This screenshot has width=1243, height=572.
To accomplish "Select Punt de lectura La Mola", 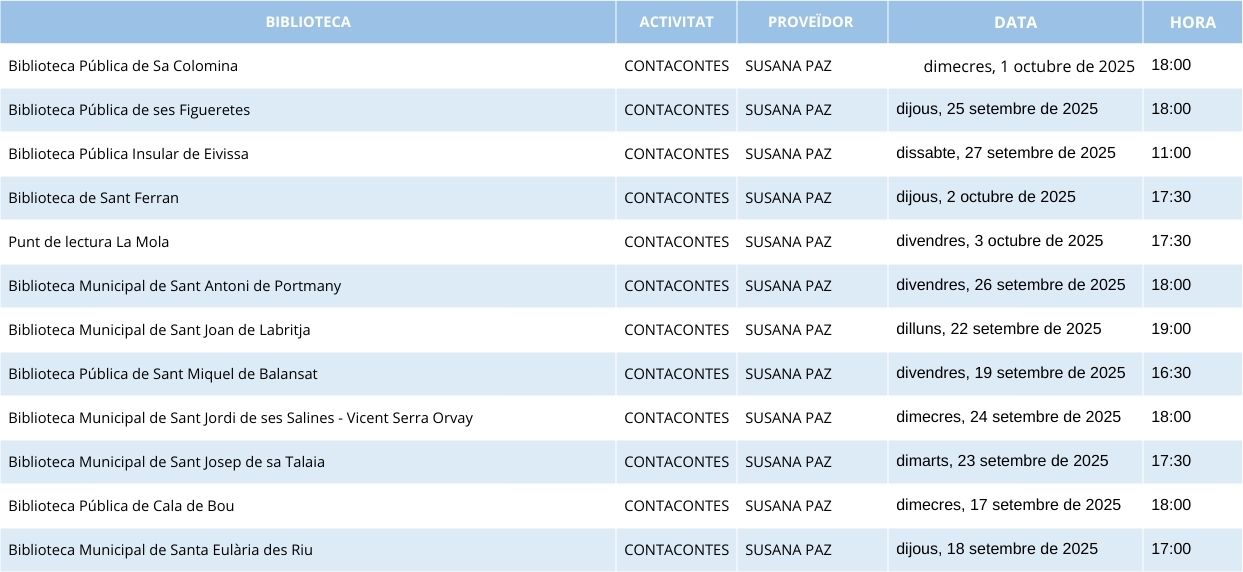I will 89,242.
